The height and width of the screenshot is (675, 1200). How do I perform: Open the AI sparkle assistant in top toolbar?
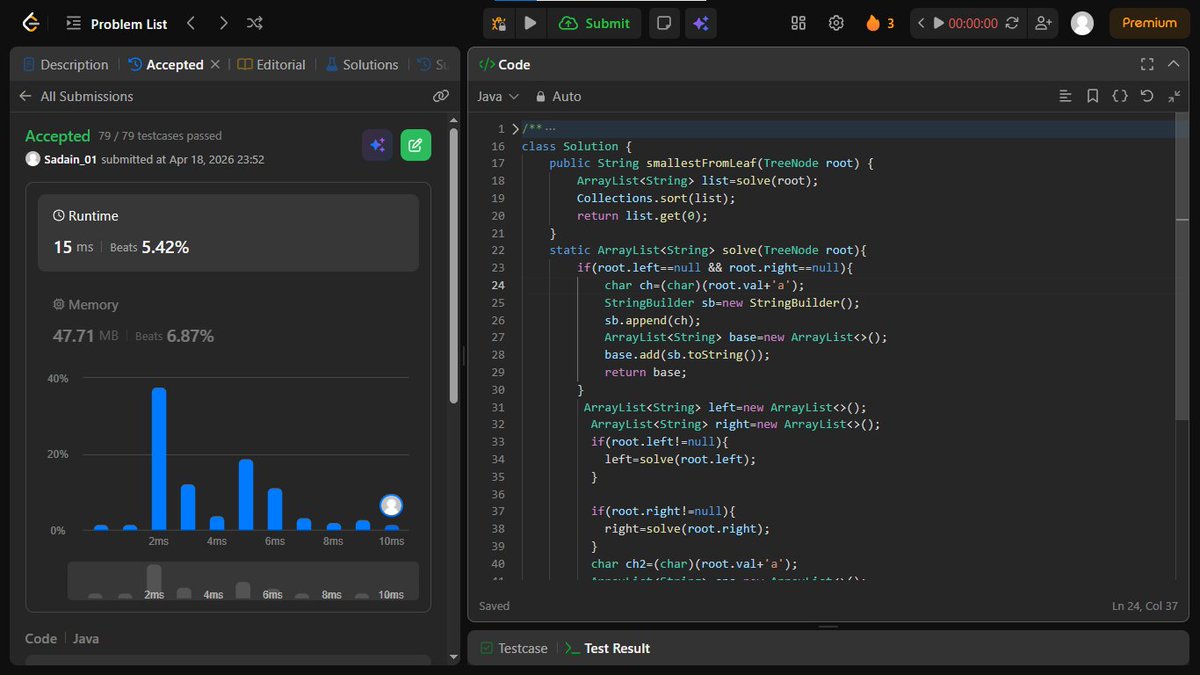point(701,23)
